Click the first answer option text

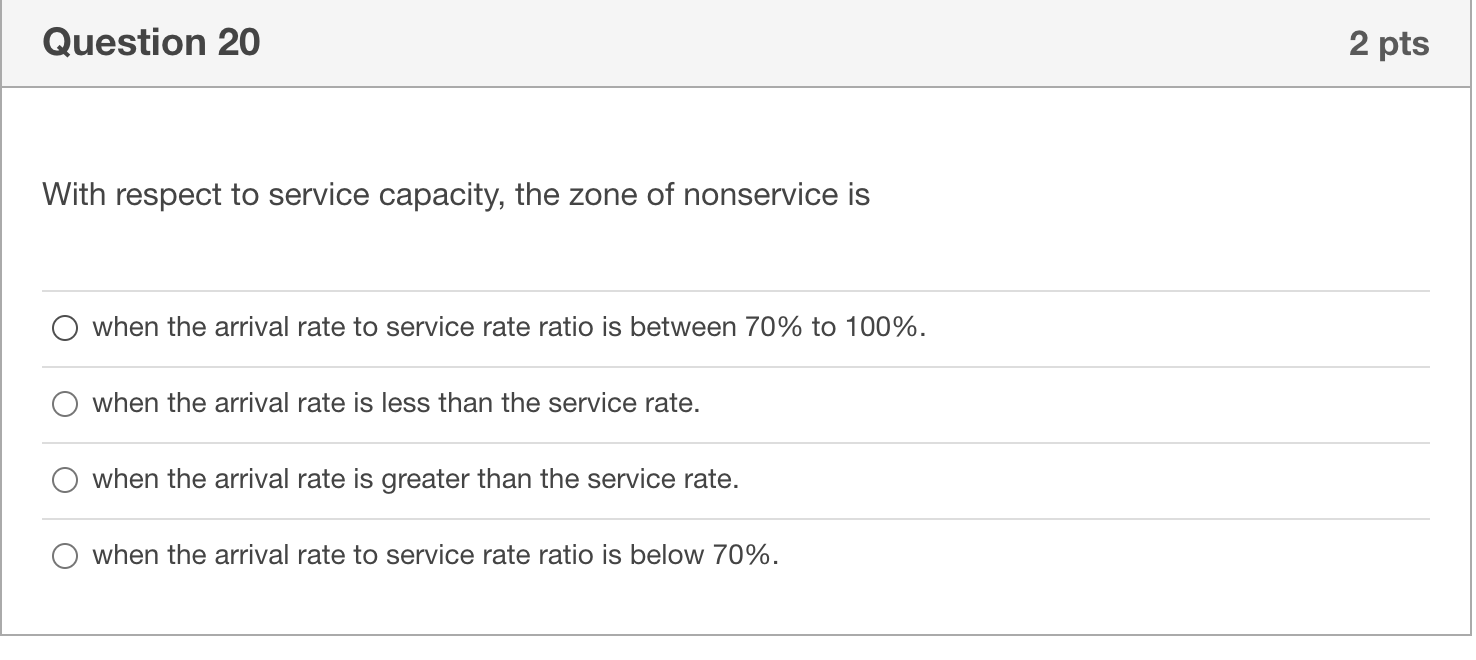[x=508, y=327]
